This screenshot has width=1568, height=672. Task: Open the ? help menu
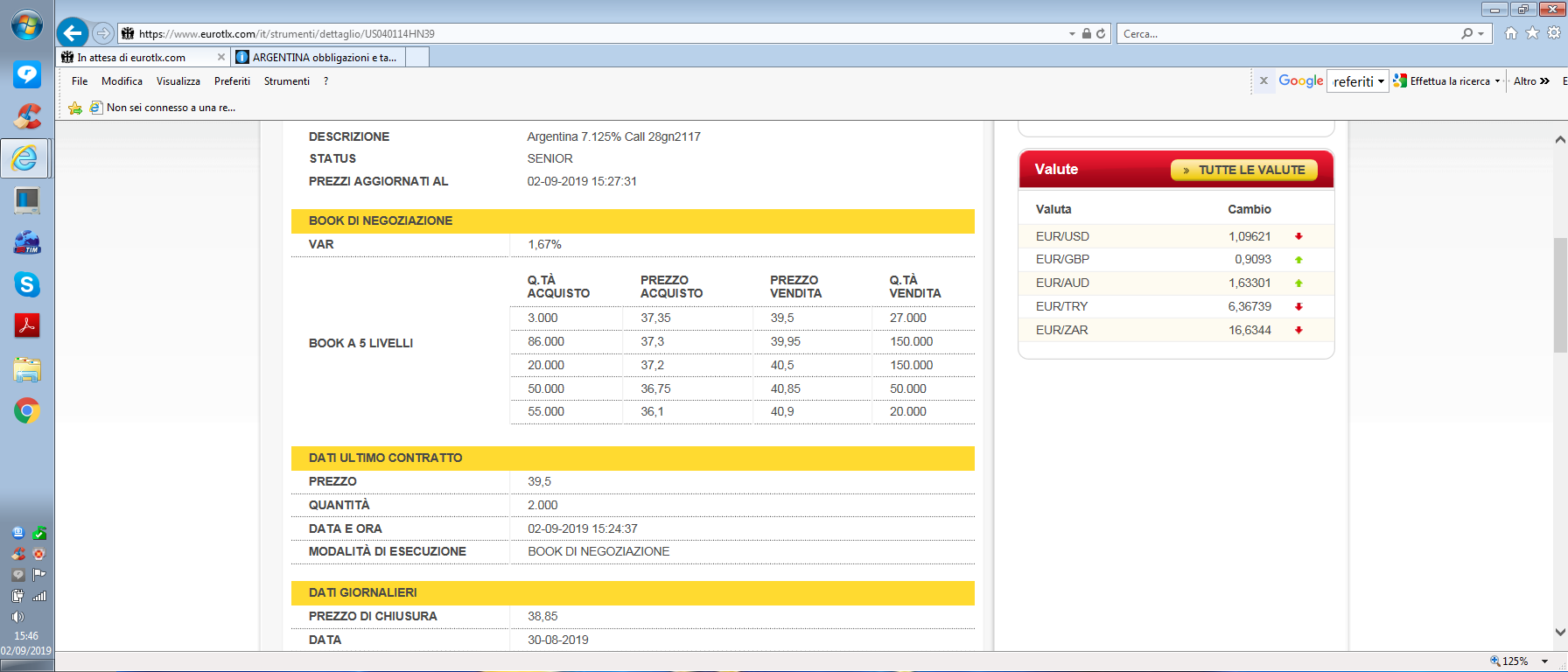point(325,81)
